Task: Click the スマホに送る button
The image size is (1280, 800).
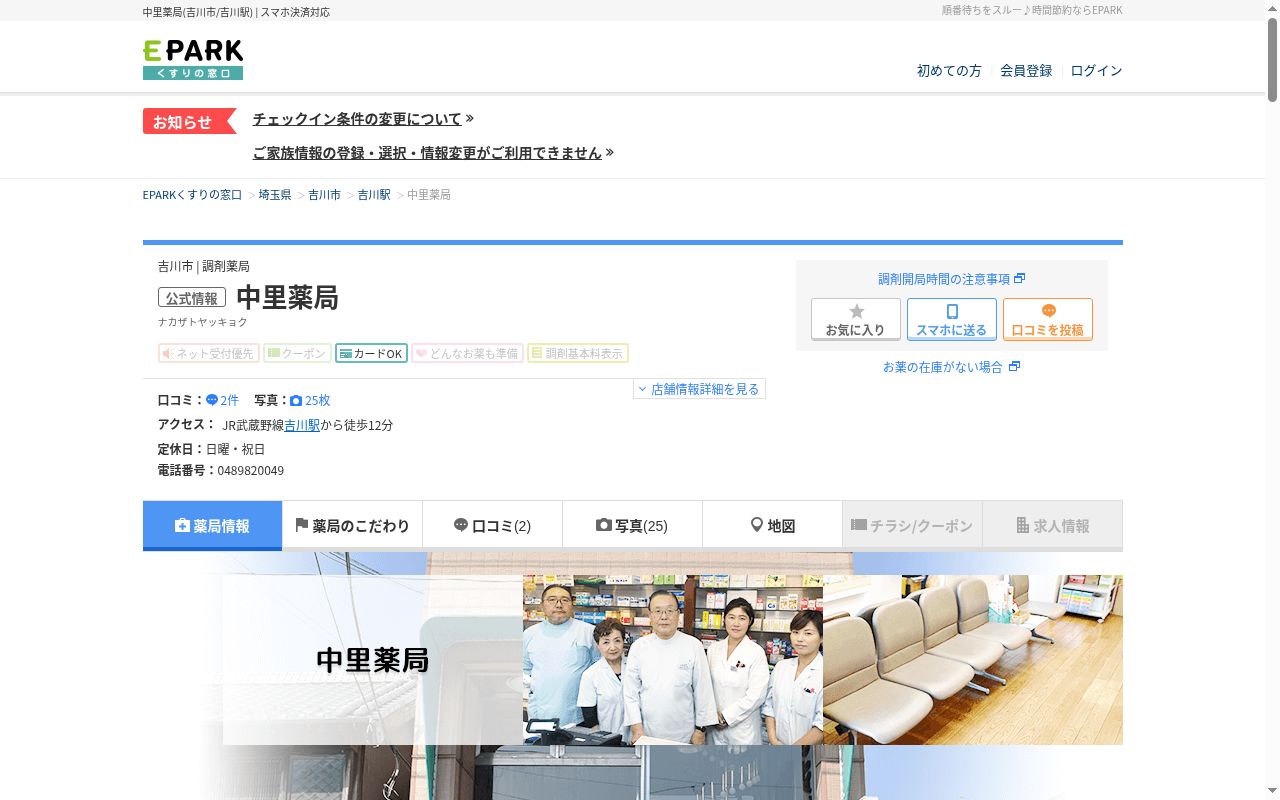Action: (x=952, y=320)
